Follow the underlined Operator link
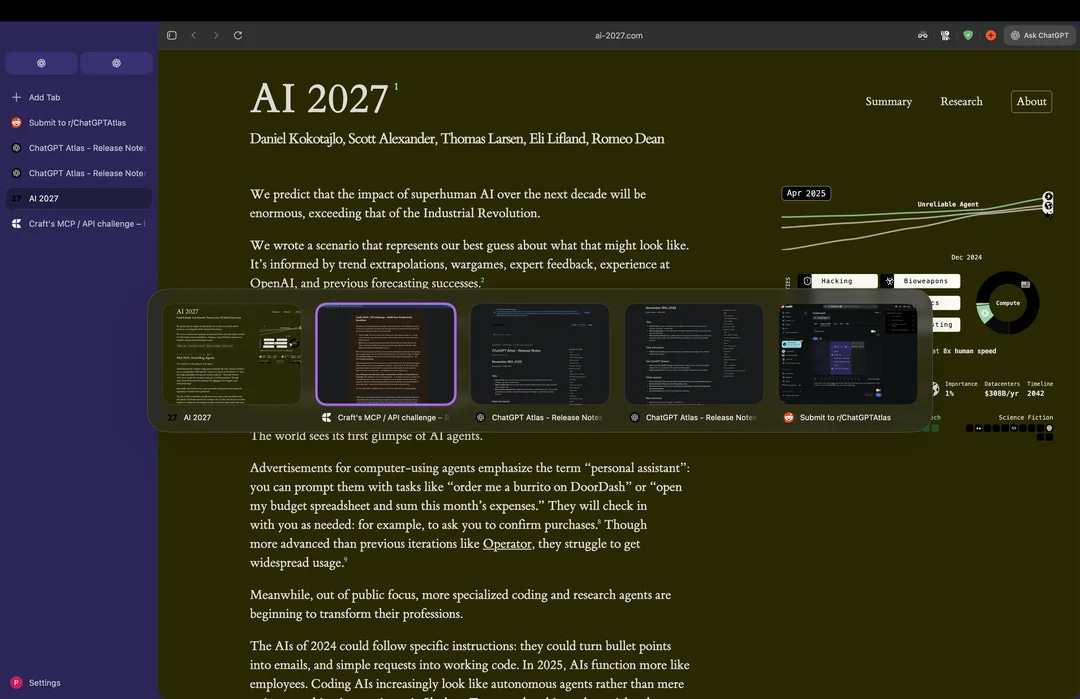This screenshot has width=1080, height=699. pos(507,543)
